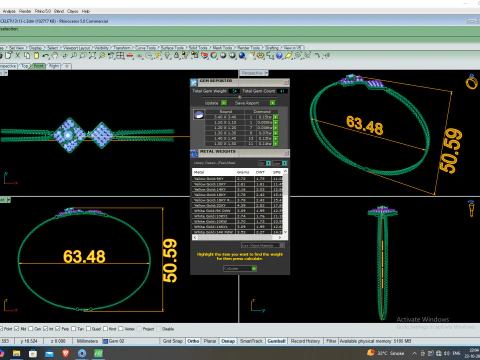
Task: Click the red car Set View icon
Action: click(130, 56)
